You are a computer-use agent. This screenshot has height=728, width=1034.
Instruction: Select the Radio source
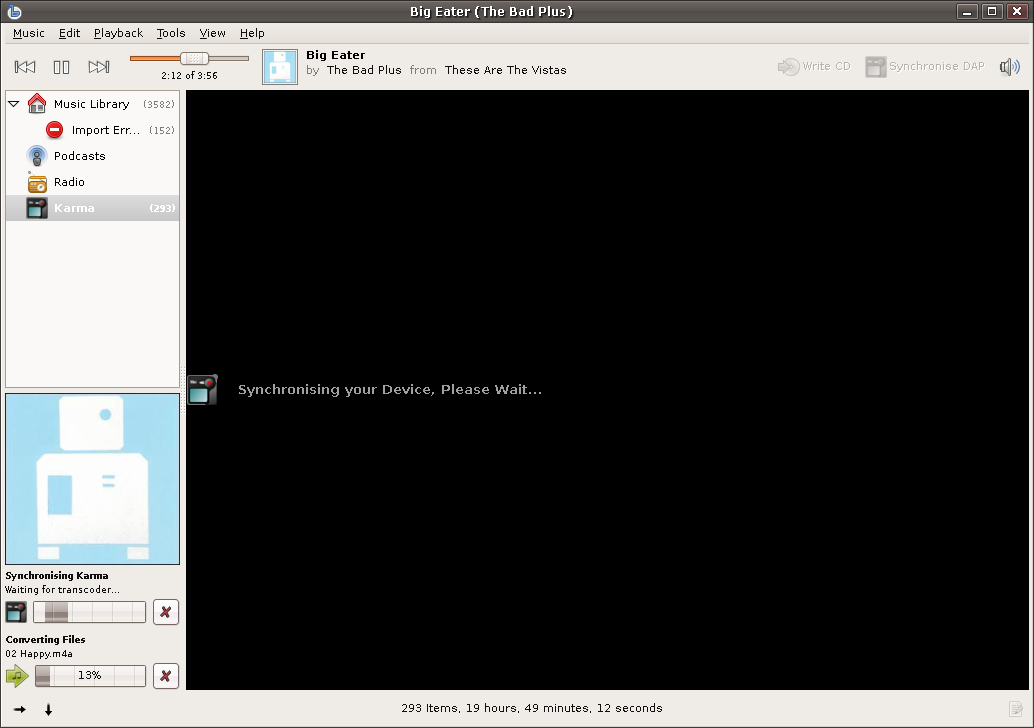(92, 182)
